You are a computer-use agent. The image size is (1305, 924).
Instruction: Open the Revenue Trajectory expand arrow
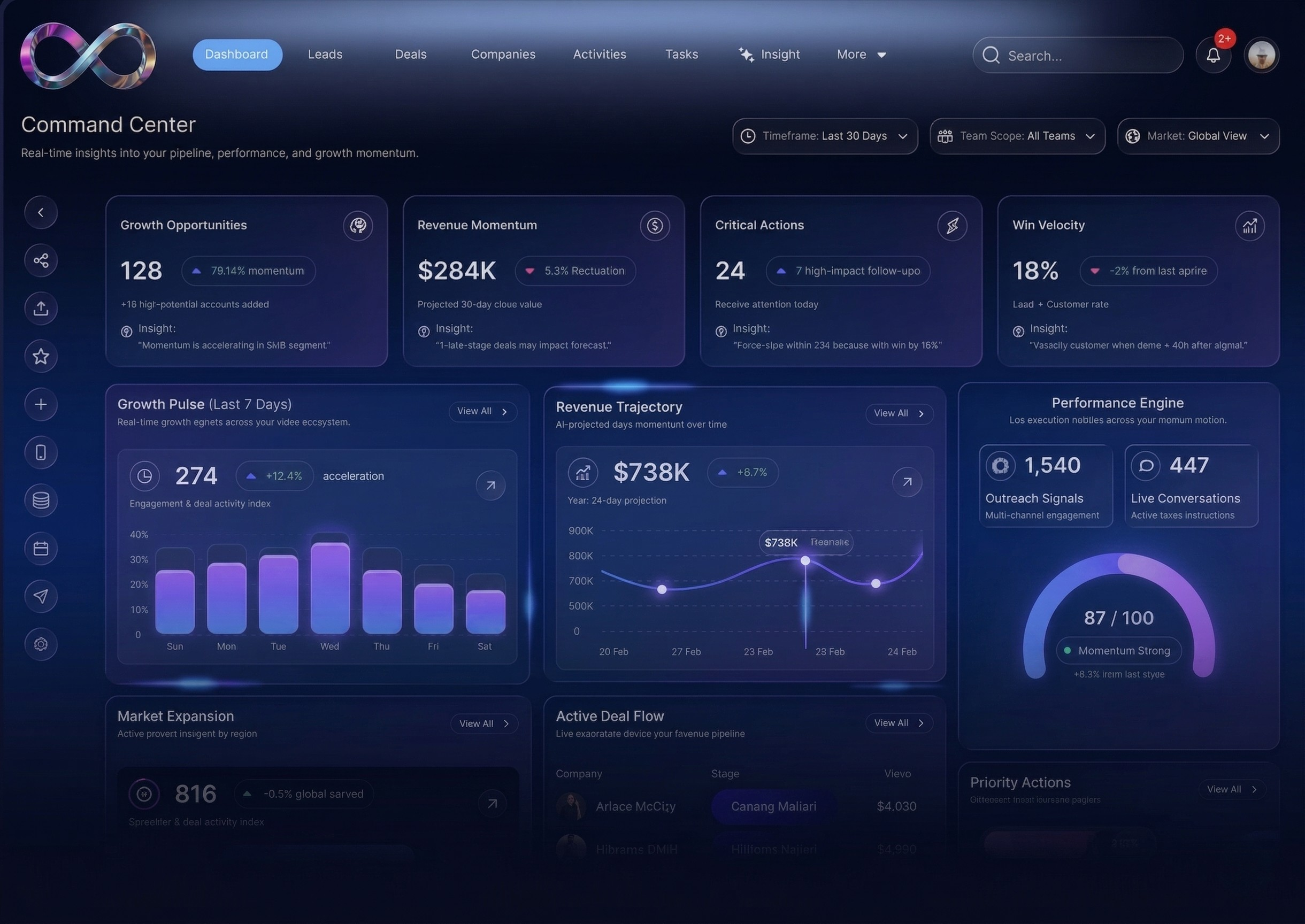pos(907,481)
